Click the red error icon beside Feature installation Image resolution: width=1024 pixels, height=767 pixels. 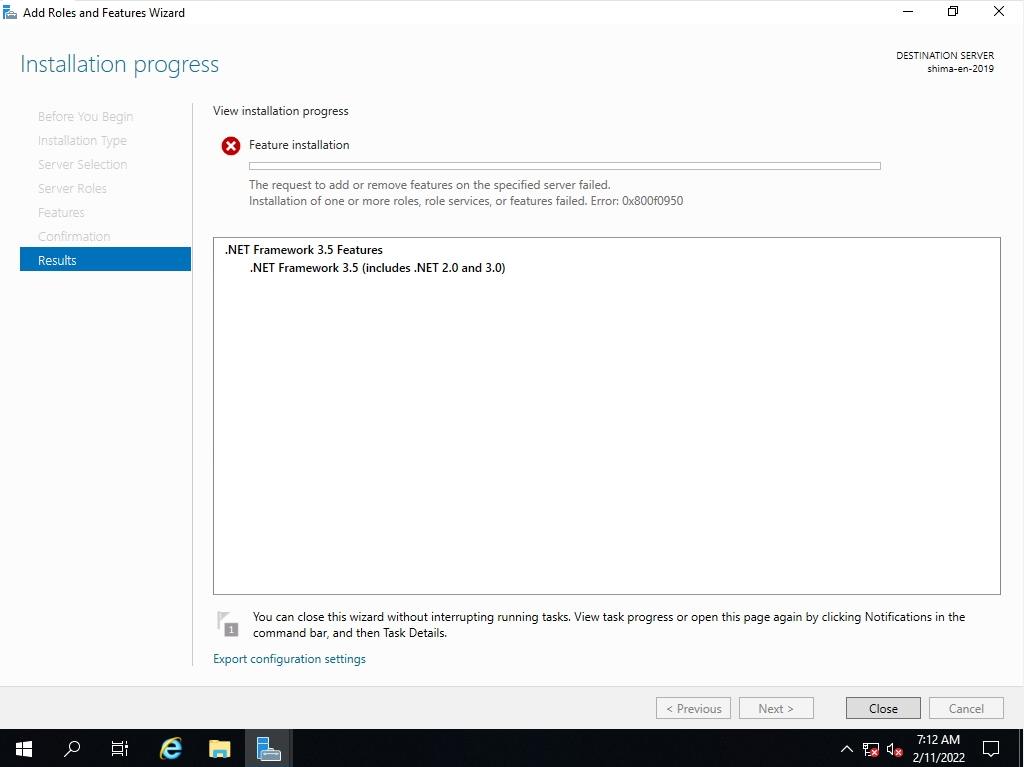coord(231,146)
